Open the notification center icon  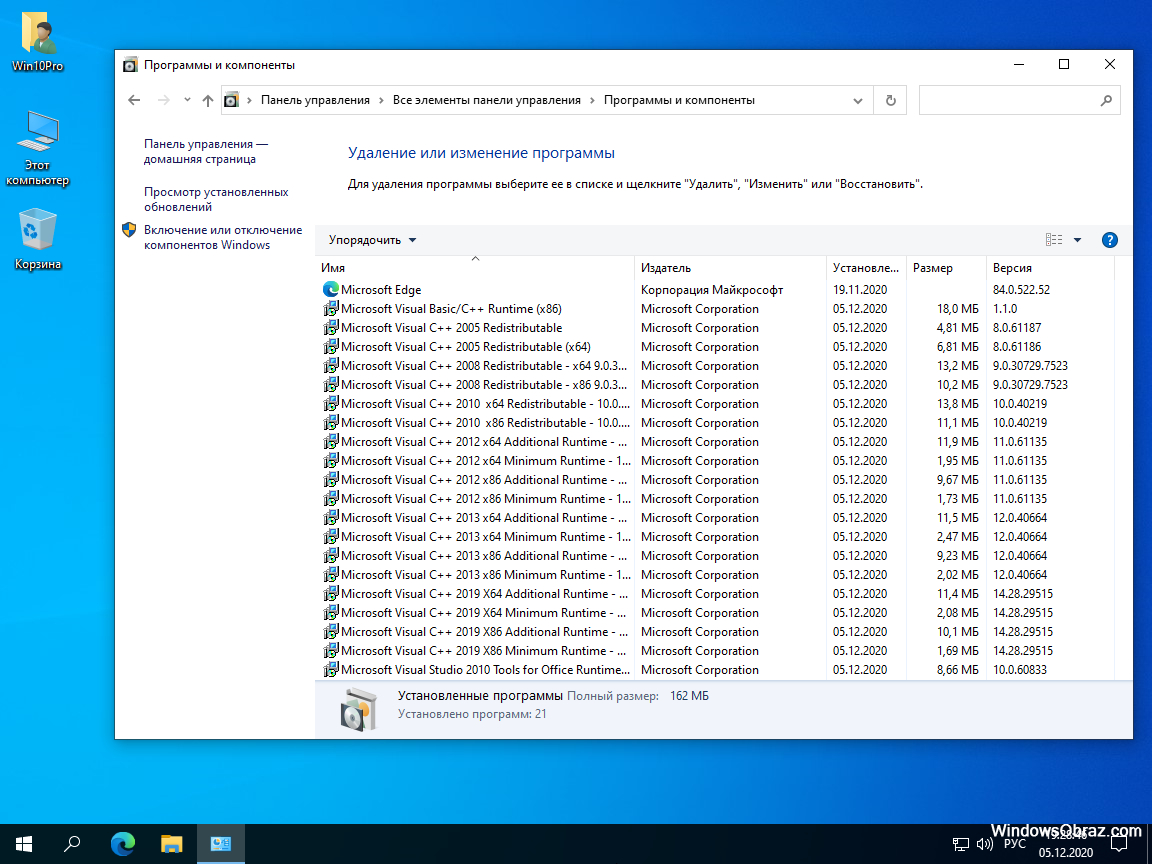[x=1118, y=844]
